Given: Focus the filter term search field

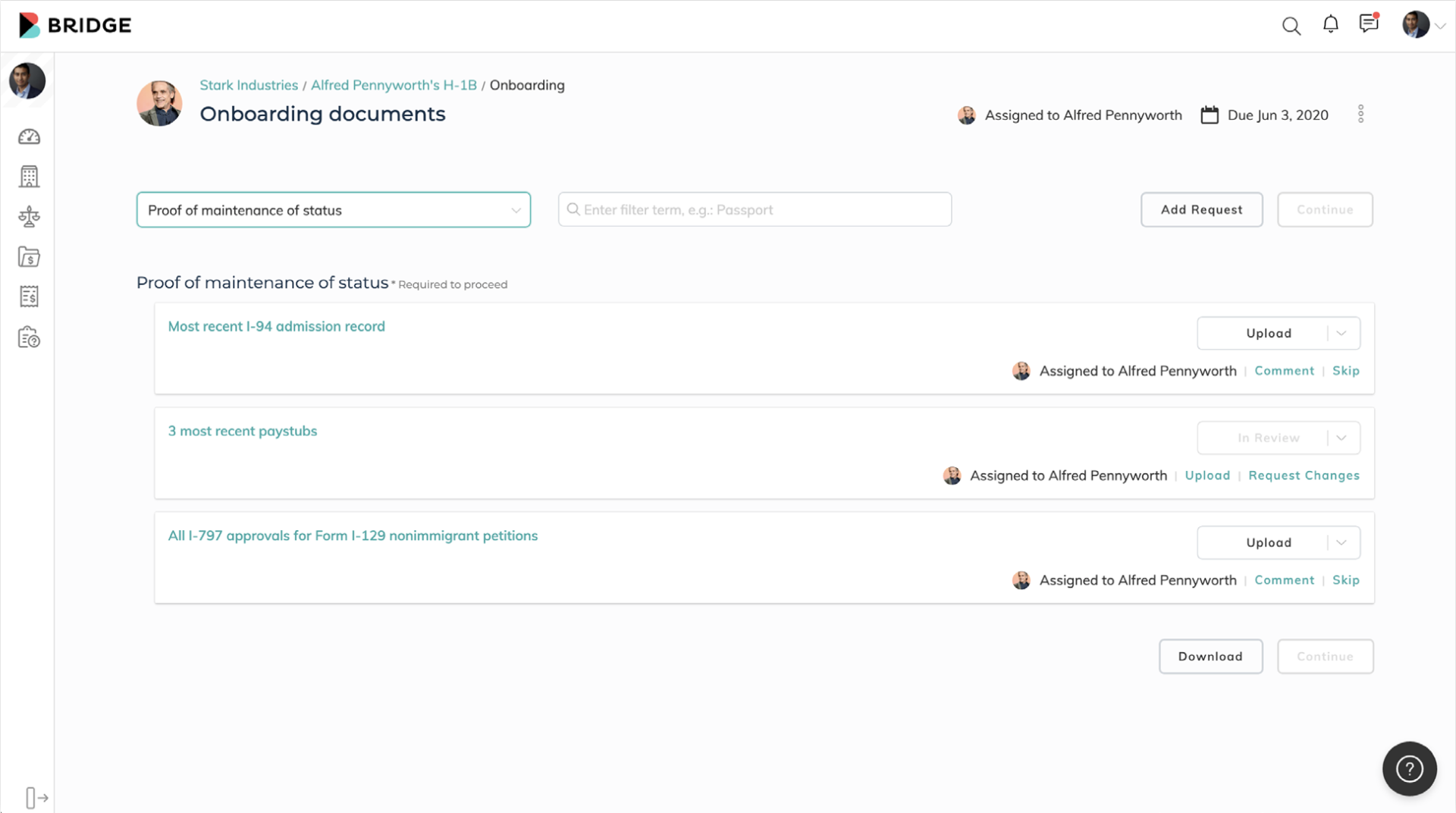Looking at the screenshot, I should pos(755,209).
